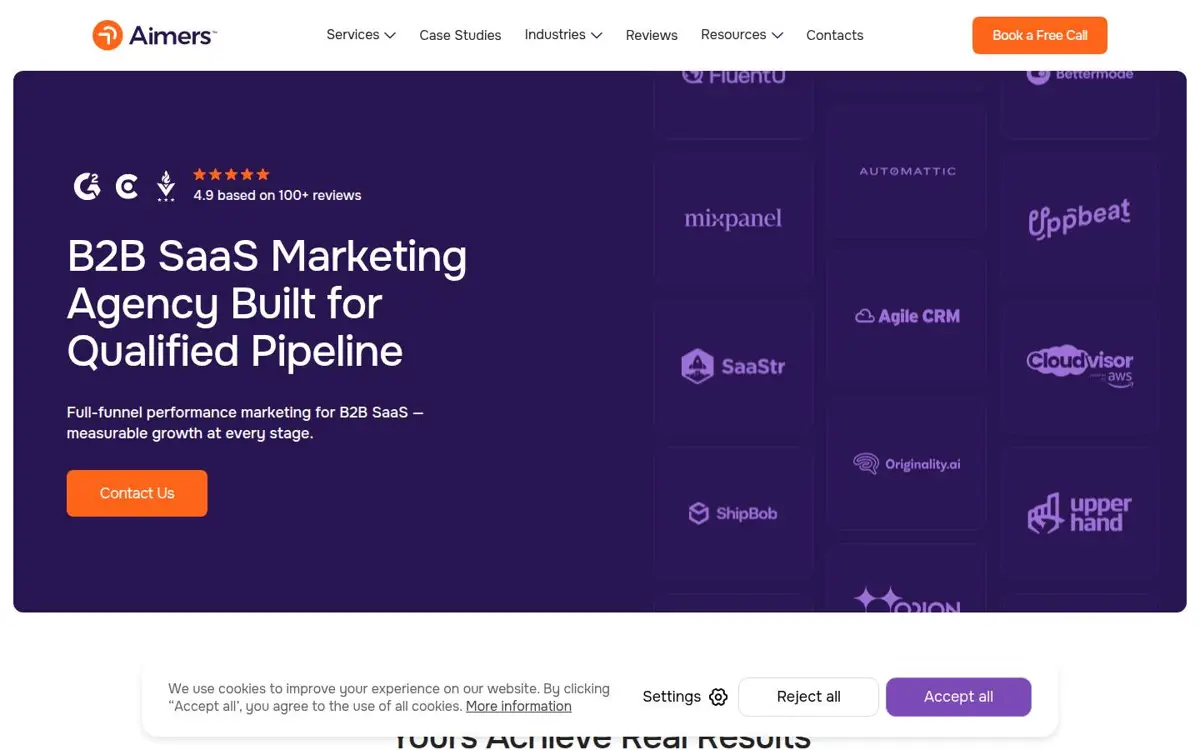Select the SaaStr logo card
This screenshot has height=750, width=1200.
733,366
